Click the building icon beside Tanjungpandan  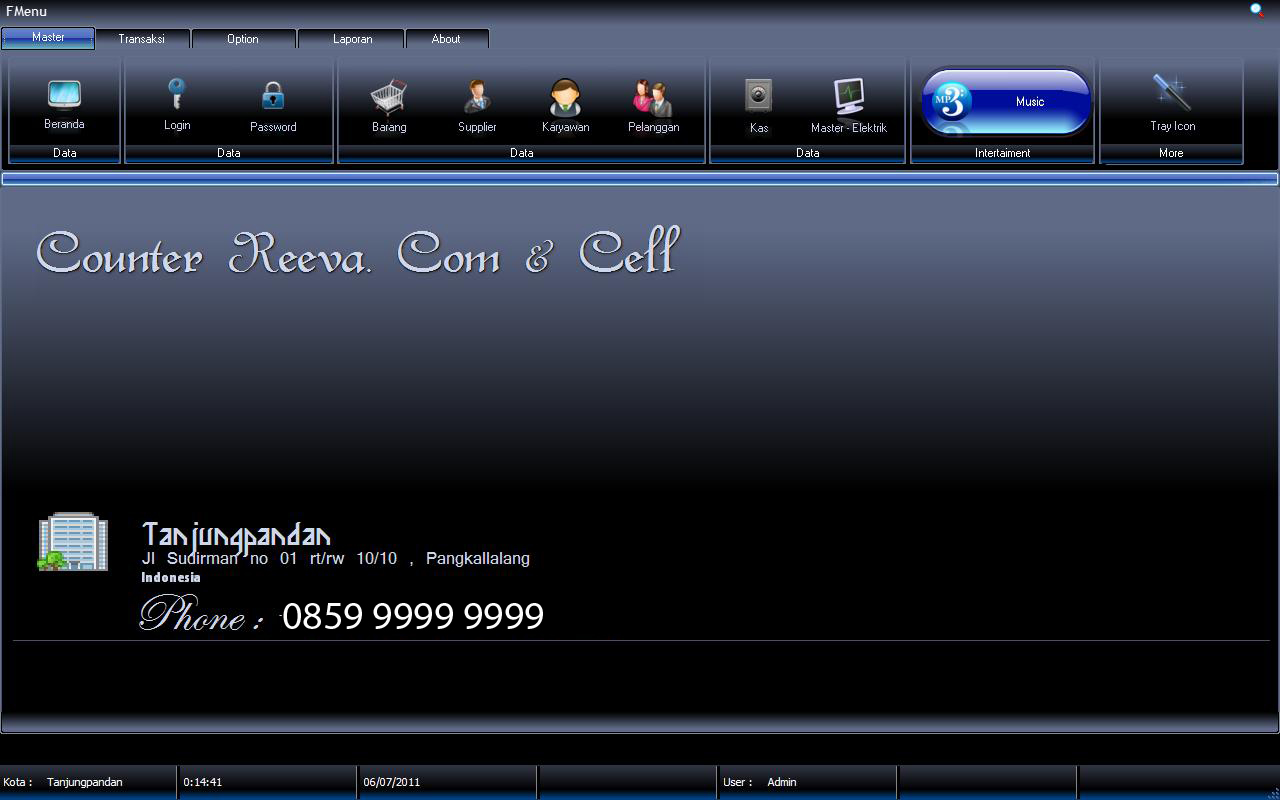pyautogui.click(x=75, y=541)
